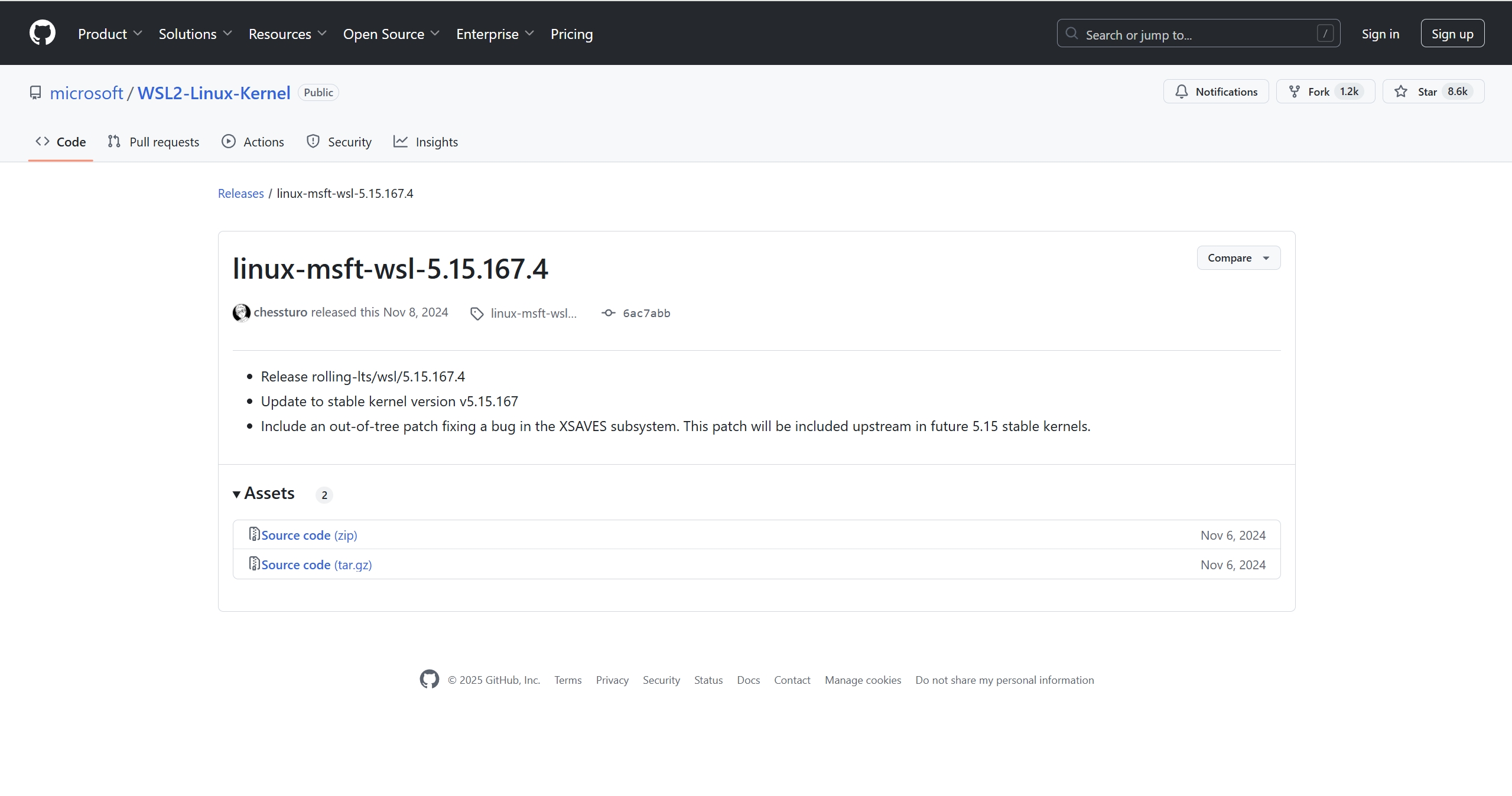This screenshot has width=1512, height=796.
Task: Go back to Releases breadcrumb
Action: pos(241,194)
